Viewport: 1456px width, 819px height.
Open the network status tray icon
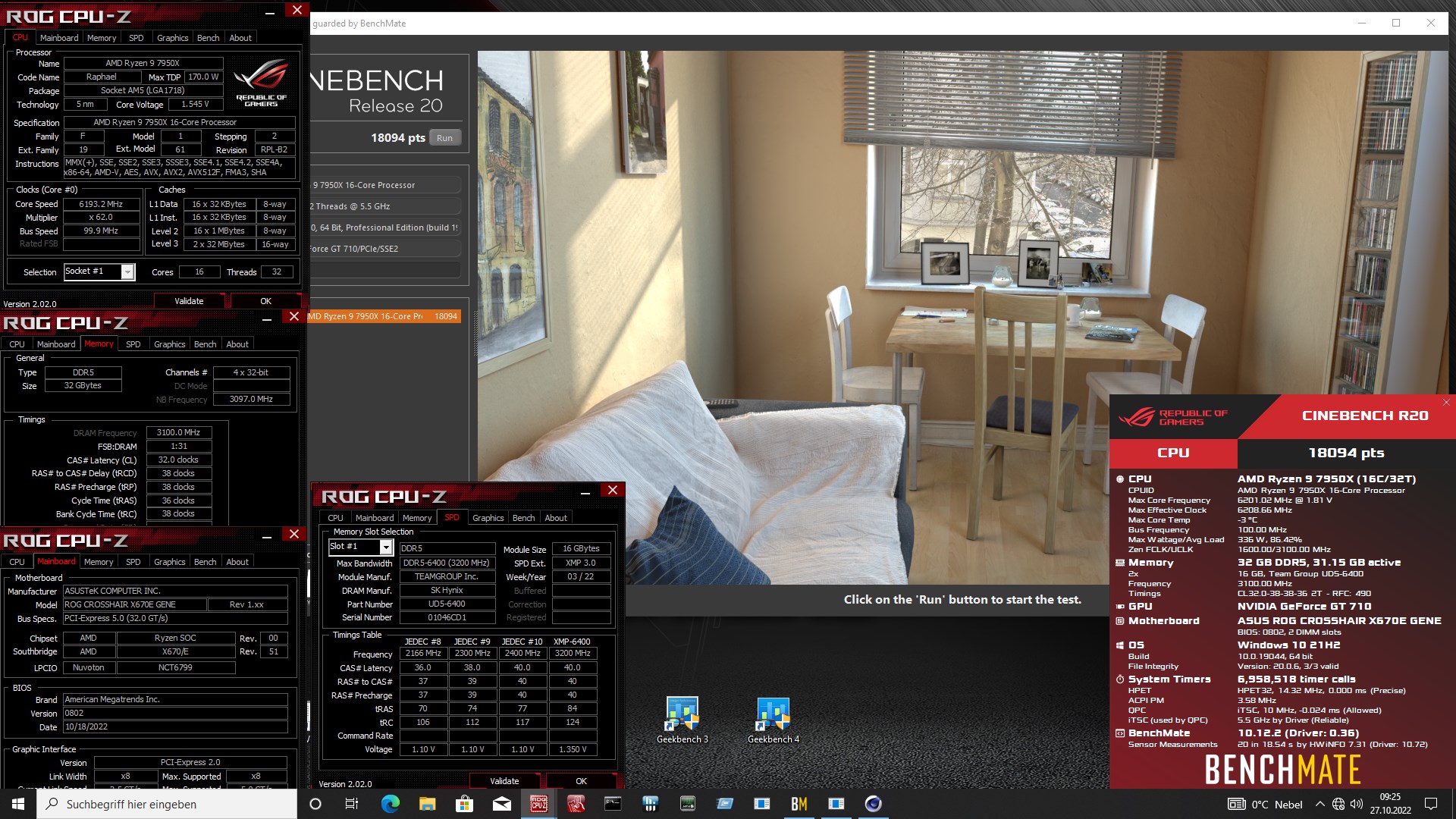tap(1338, 804)
